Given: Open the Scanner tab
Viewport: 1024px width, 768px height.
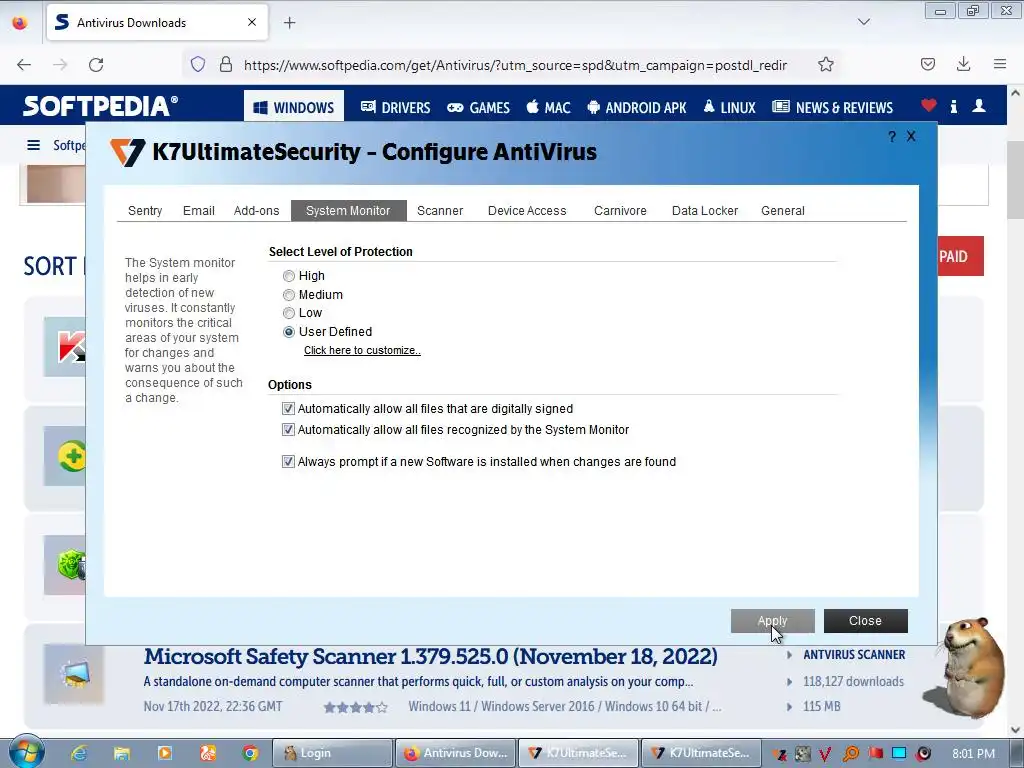Looking at the screenshot, I should coord(440,211).
